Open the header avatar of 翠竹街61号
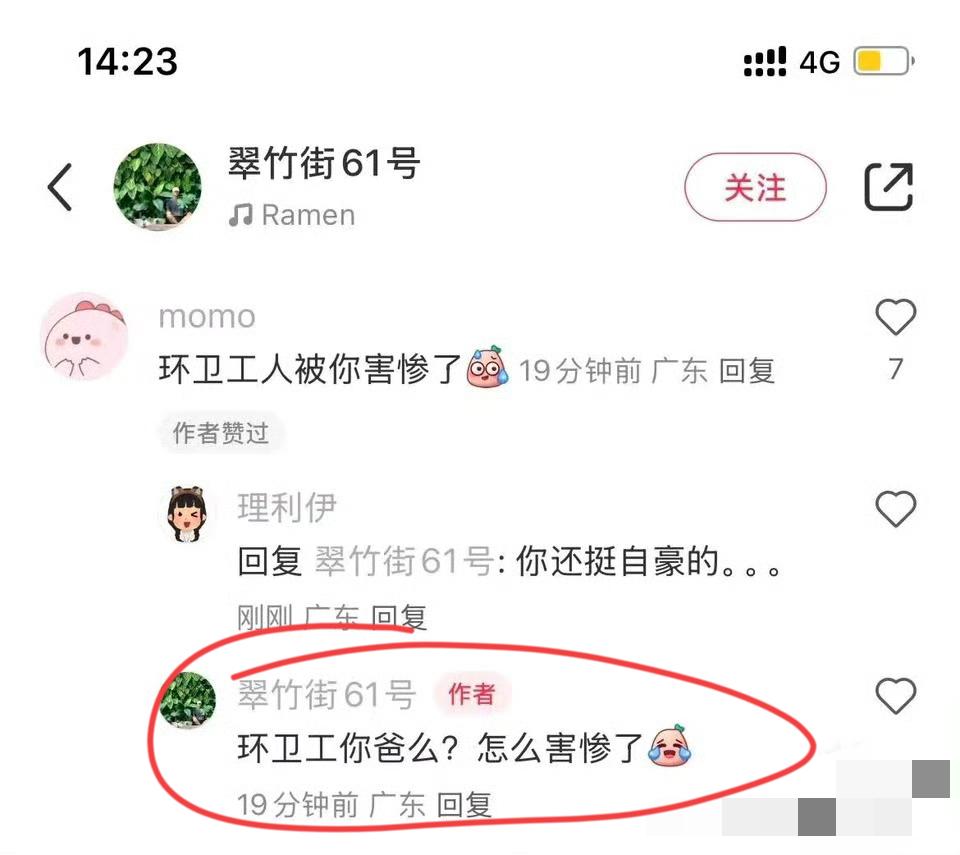 157,187
